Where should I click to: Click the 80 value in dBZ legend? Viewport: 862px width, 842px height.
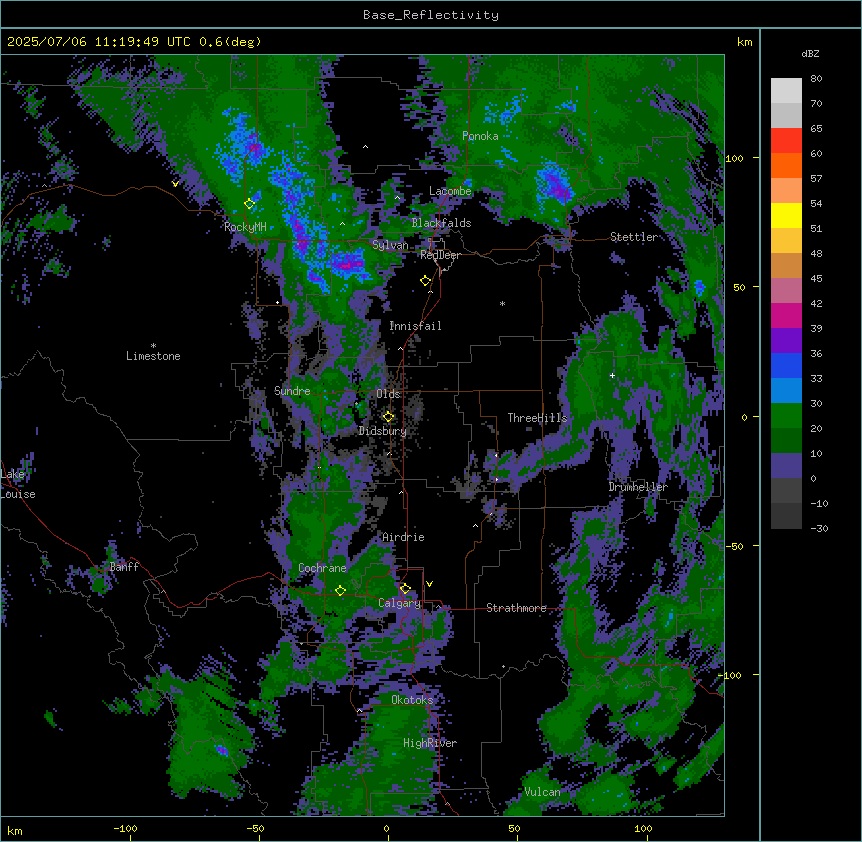[x=816, y=79]
